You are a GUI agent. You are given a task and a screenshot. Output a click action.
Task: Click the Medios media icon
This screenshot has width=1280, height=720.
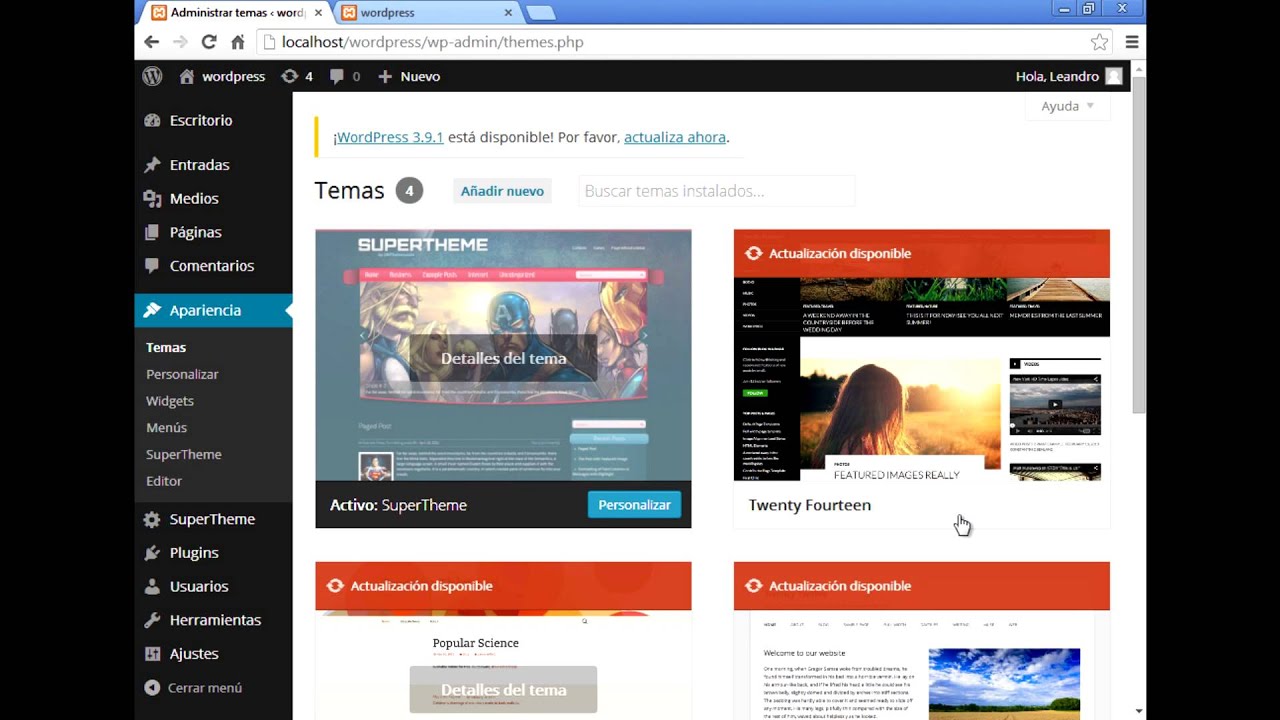coord(152,199)
